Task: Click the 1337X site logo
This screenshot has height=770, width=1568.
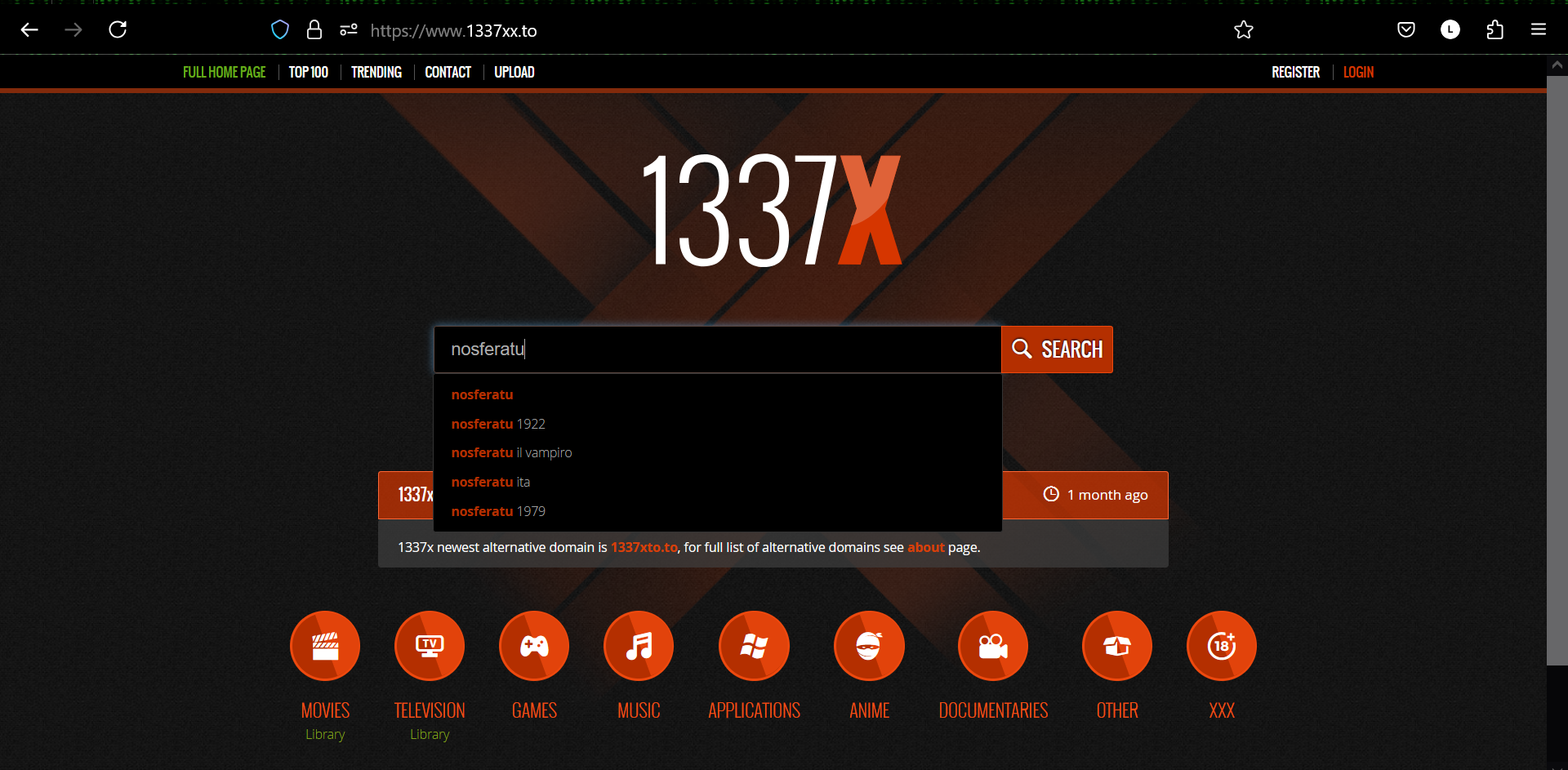Action: 773,211
